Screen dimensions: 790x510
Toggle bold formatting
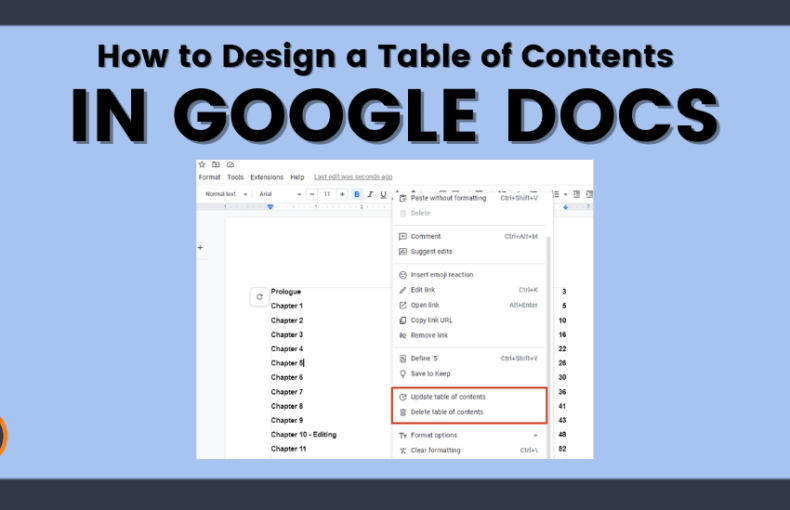pos(356,194)
